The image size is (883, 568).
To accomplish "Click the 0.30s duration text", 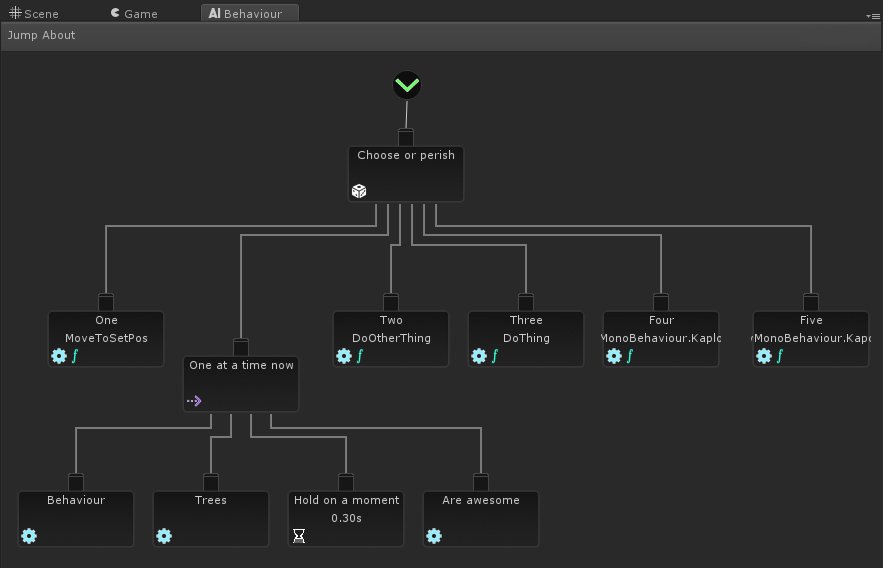I will click(x=346, y=518).
